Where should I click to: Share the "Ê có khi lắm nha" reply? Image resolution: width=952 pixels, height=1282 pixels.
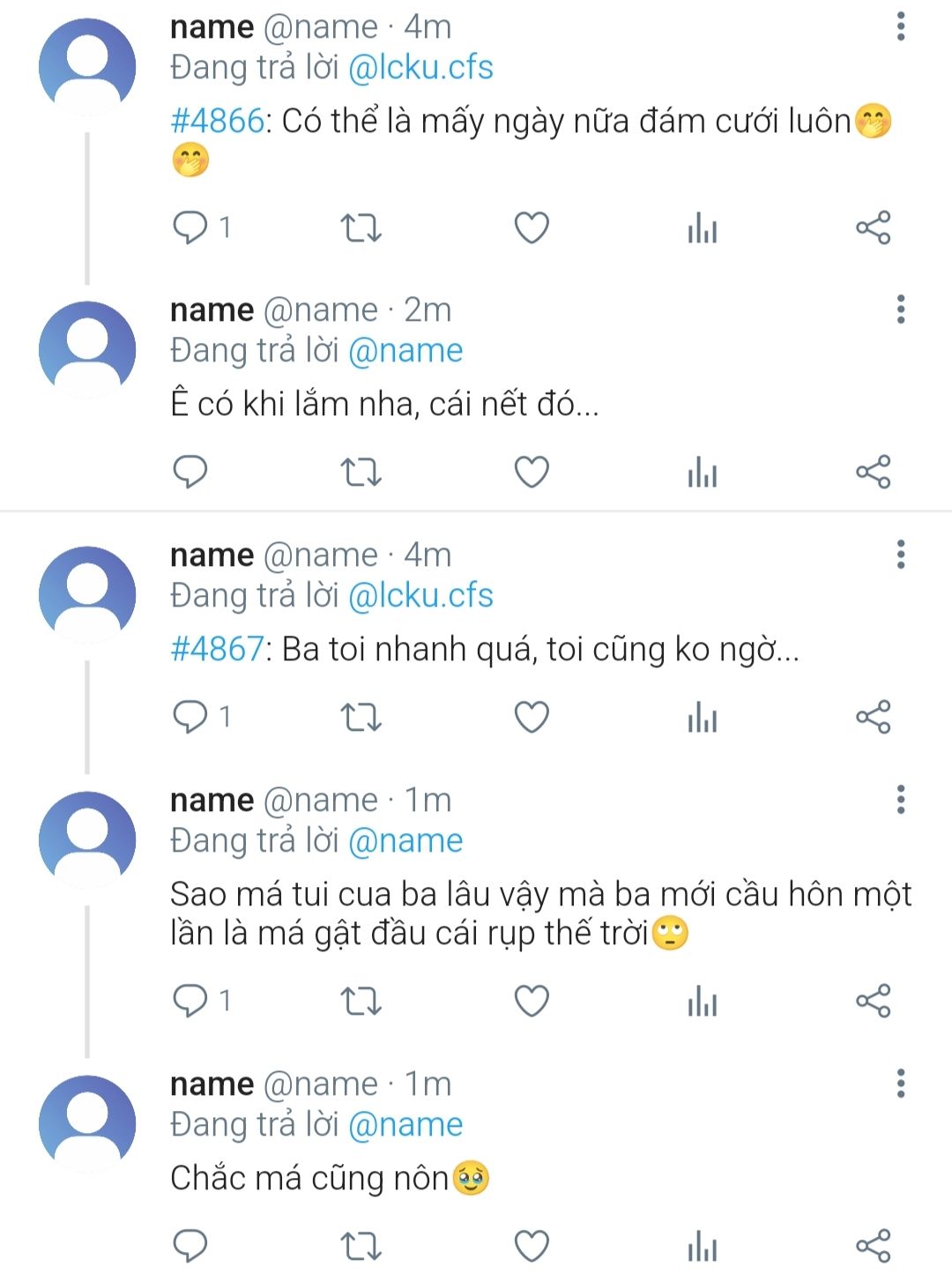873,473
